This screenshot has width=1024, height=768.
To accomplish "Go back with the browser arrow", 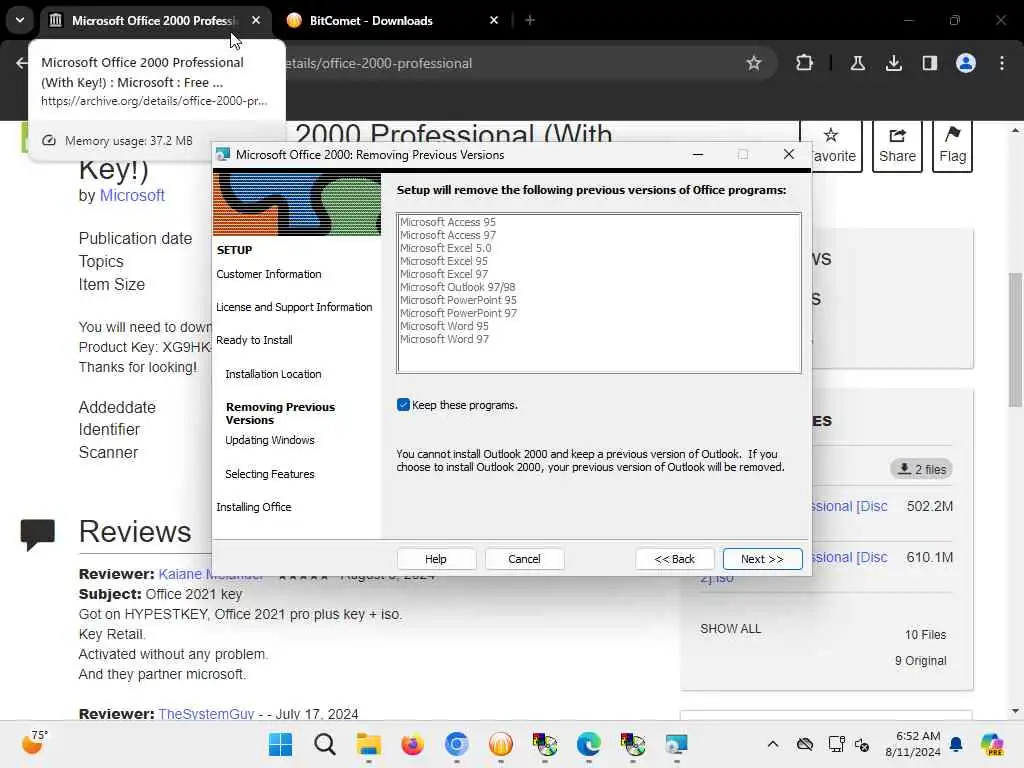I will click(x=22, y=63).
